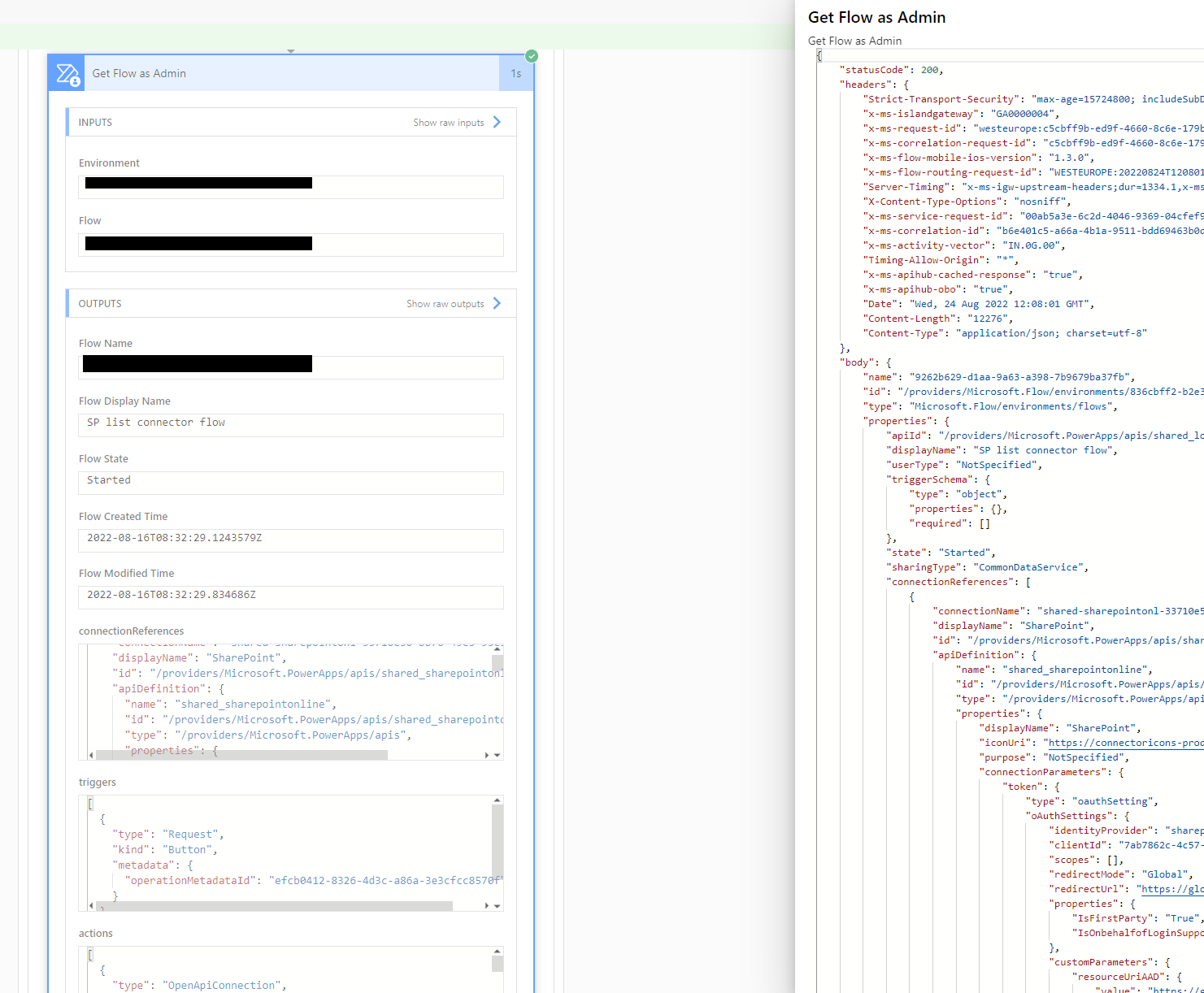This screenshot has height=993, width=1204.
Task: Click the Flow State field showing Started
Action: click(x=290, y=483)
